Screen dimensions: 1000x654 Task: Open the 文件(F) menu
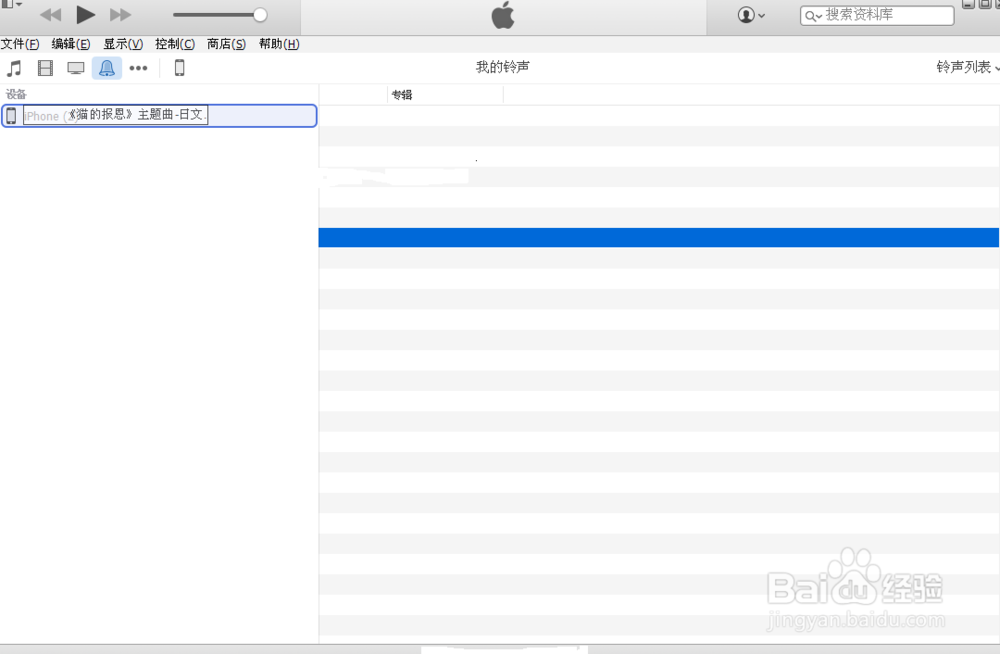point(20,44)
